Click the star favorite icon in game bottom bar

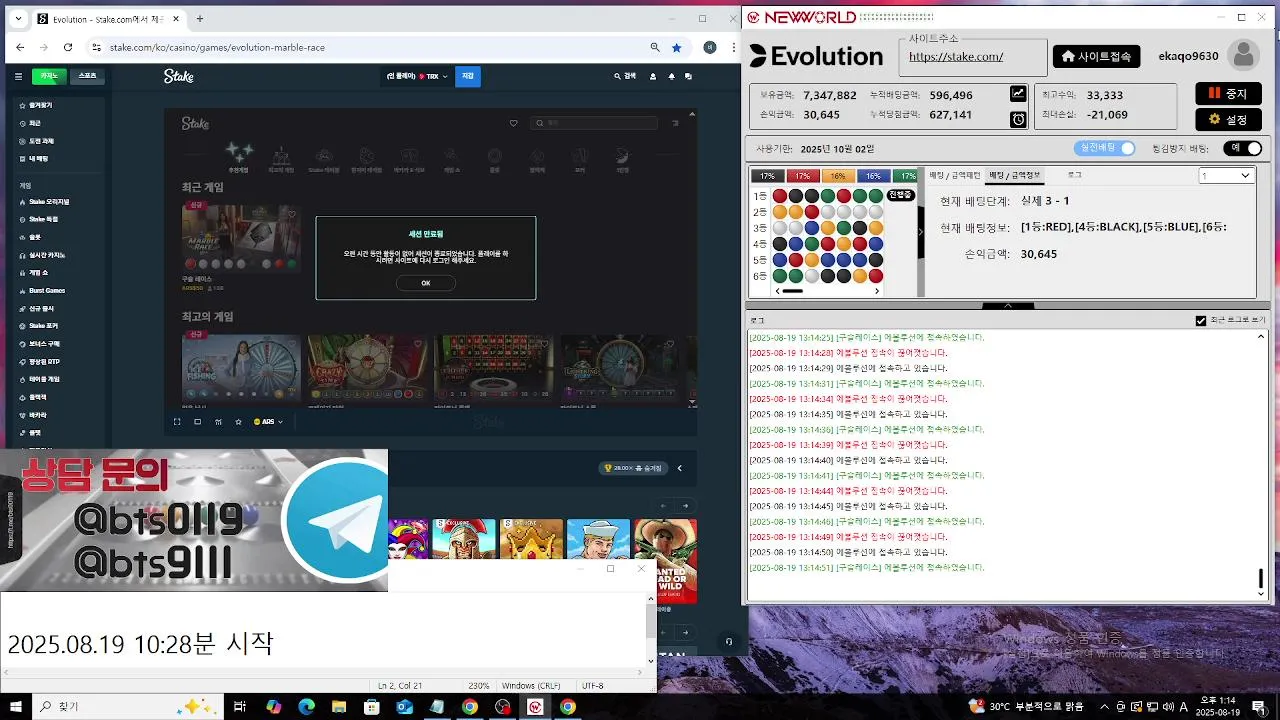(238, 422)
